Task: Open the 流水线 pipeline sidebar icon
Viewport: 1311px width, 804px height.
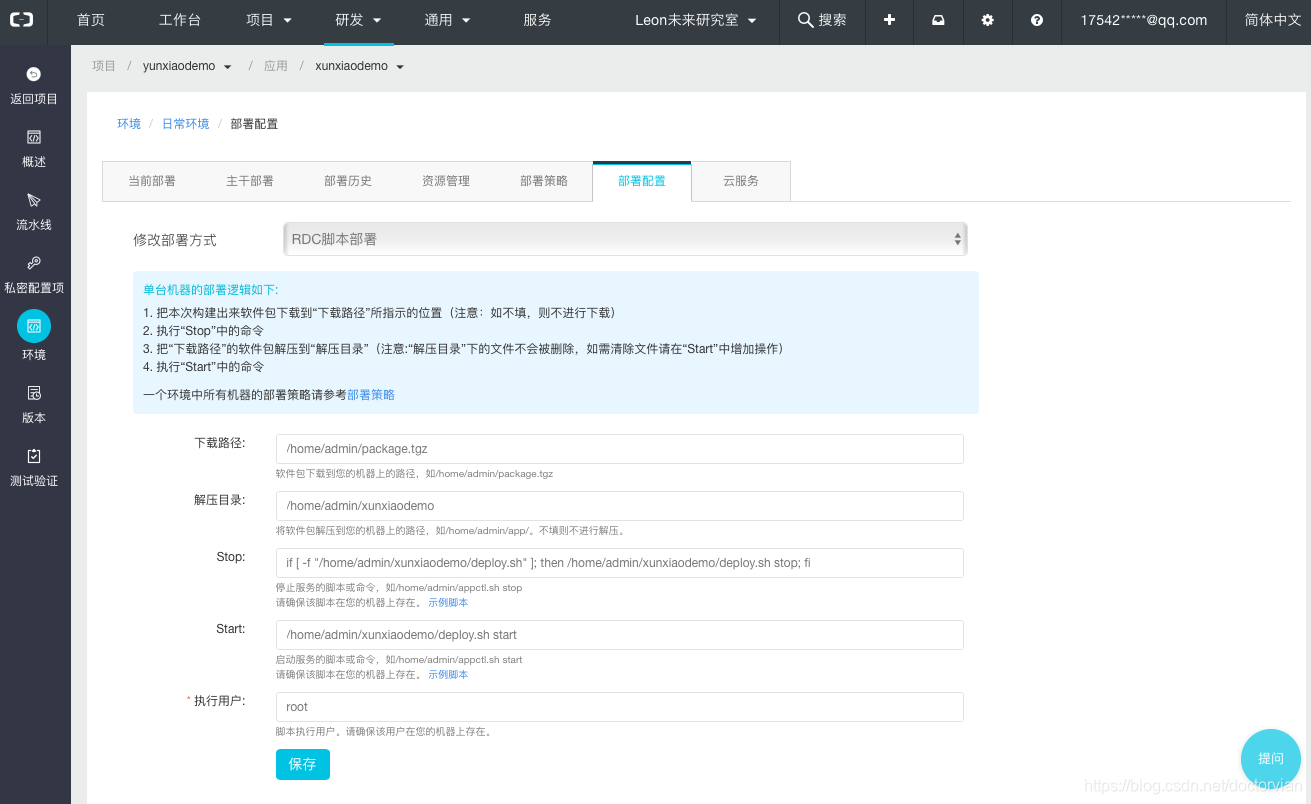Action: click(x=34, y=200)
